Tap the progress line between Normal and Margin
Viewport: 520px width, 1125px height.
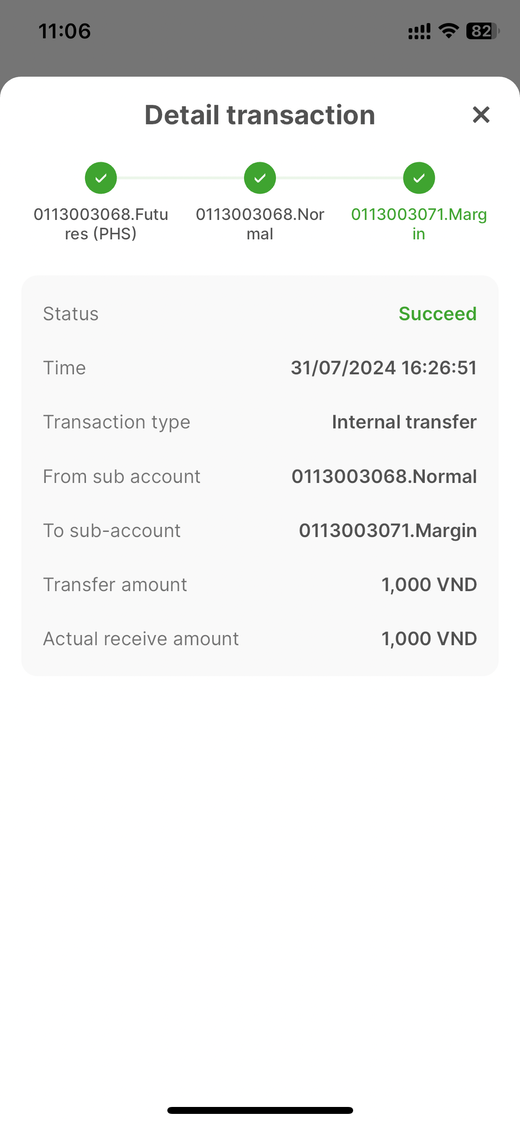(x=340, y=178)
